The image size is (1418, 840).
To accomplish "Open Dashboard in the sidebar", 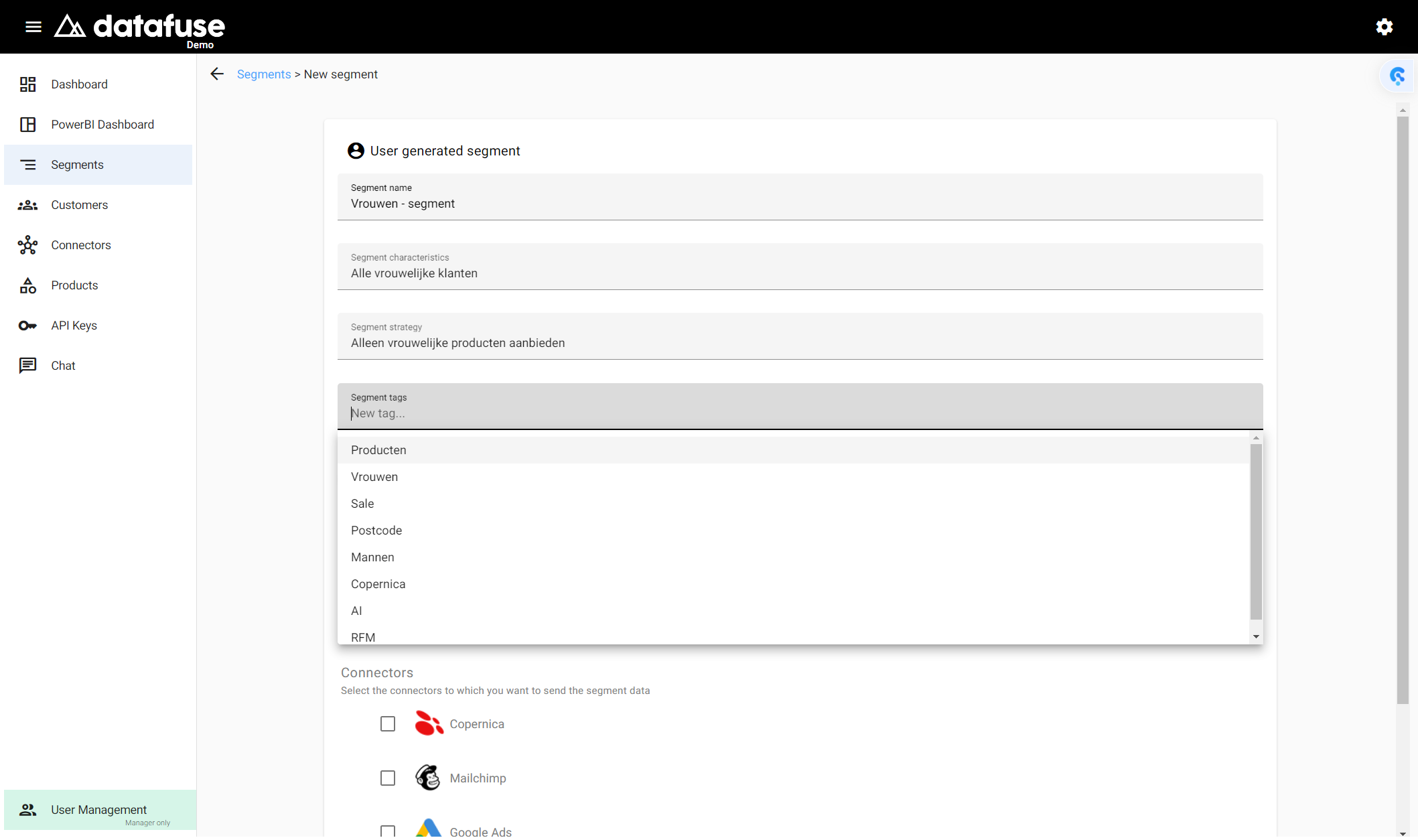I will pyautogui.click(x=98, y=84).
